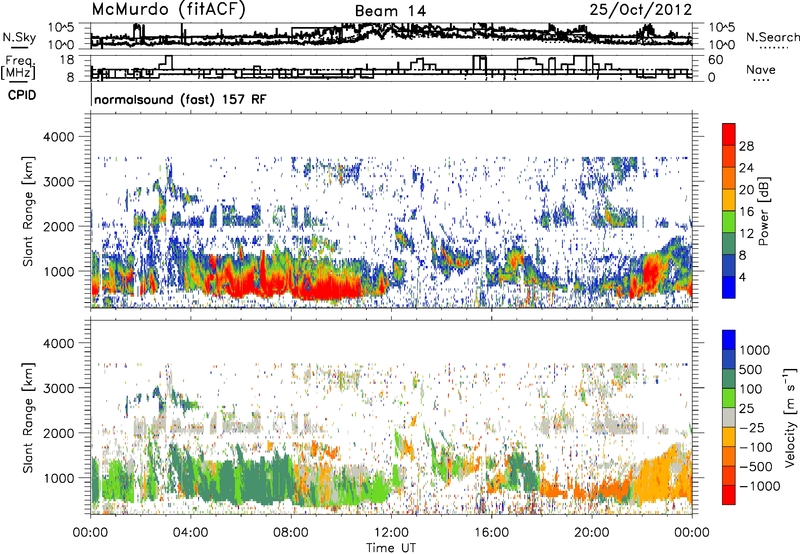Click the '04:00' time tick label
Image resolution: width=800 pixels, height=554 pixels.
(190, 533)
